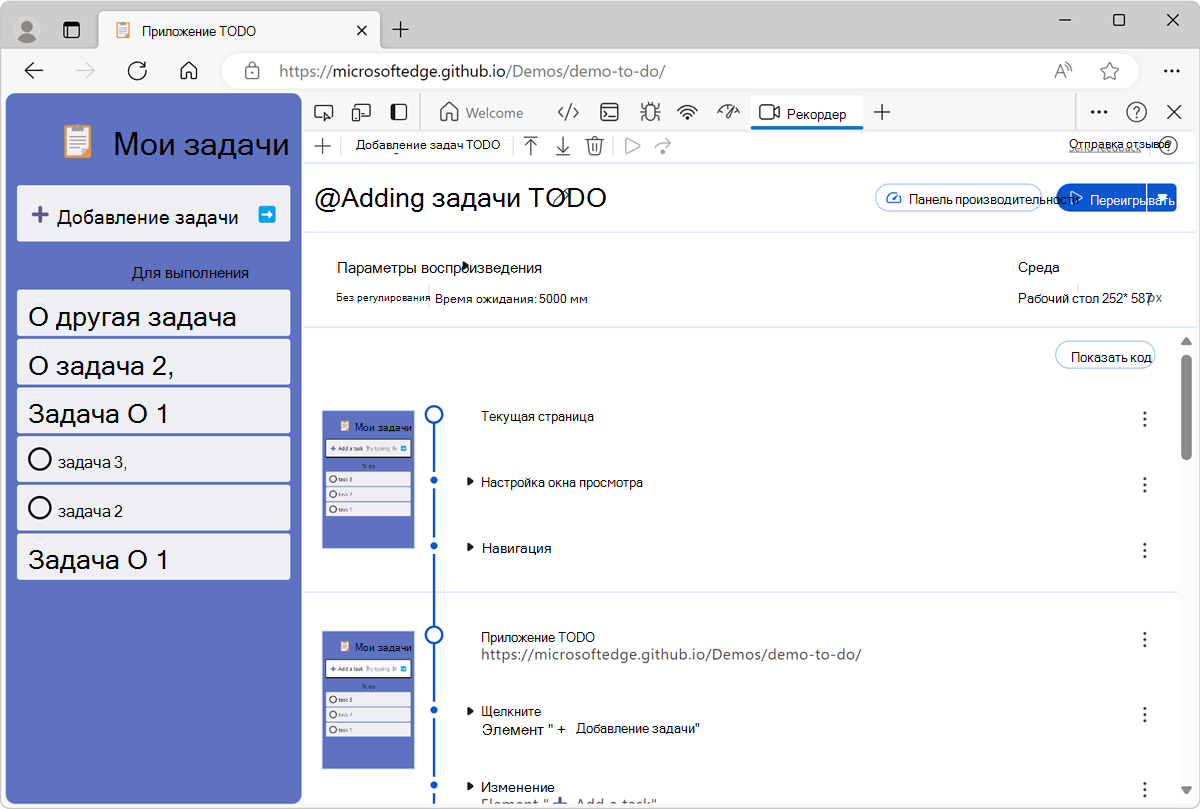Open first page screenshot thumbnail in recorder

point(368,479)
